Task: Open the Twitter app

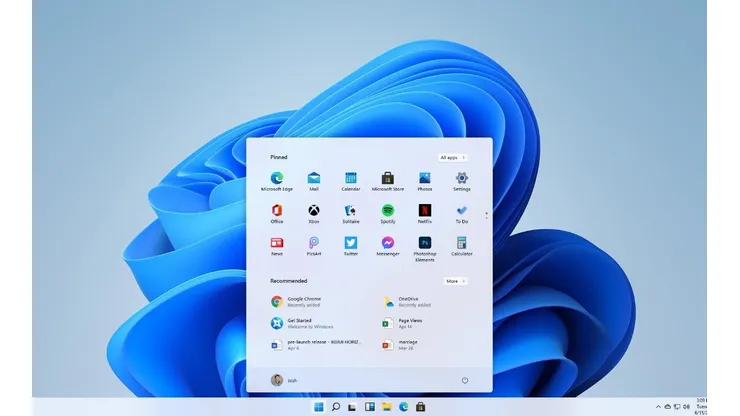Action: click(351, 246)
